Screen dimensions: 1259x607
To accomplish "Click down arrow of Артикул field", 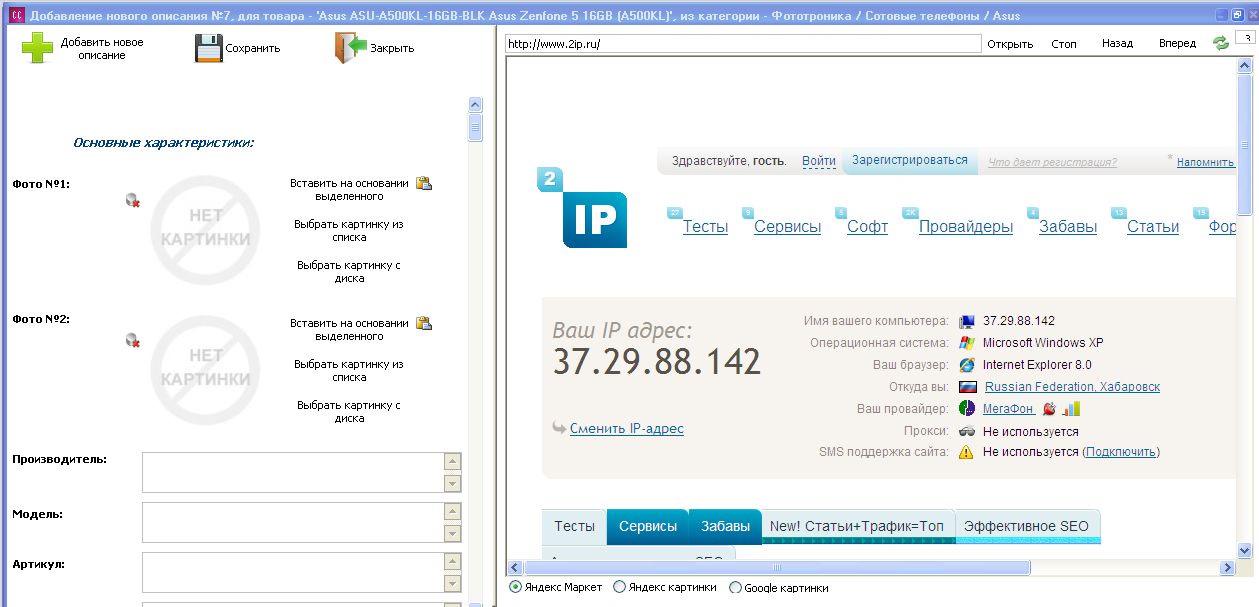I will tap(452, 583).
